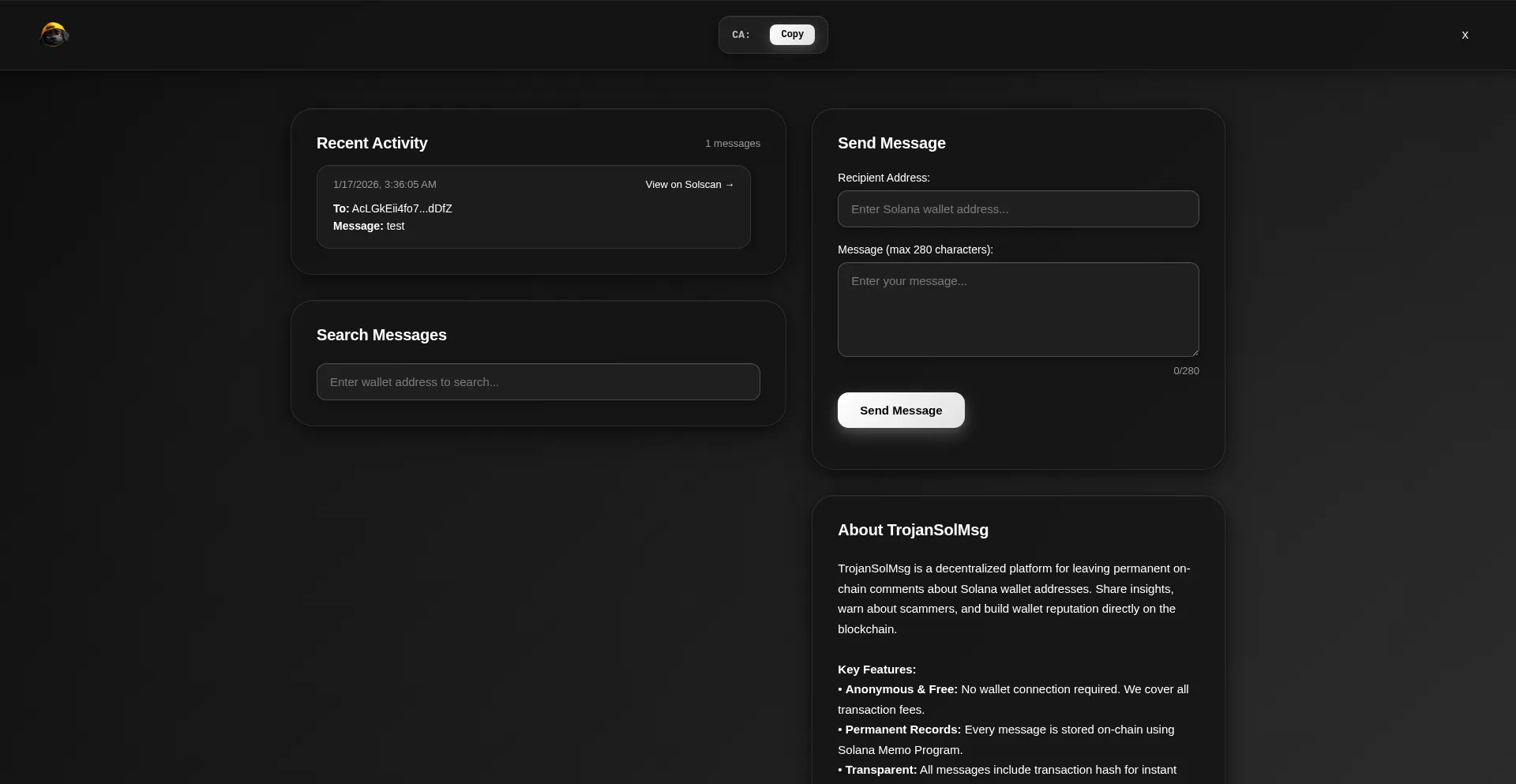Click the About TrojanSolMsg heading

[913, 530]
